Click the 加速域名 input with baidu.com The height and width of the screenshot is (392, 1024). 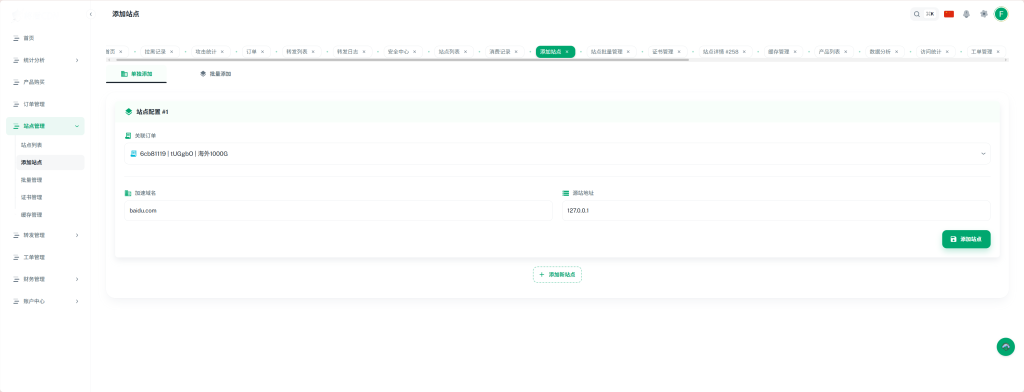tap(338, 210)
